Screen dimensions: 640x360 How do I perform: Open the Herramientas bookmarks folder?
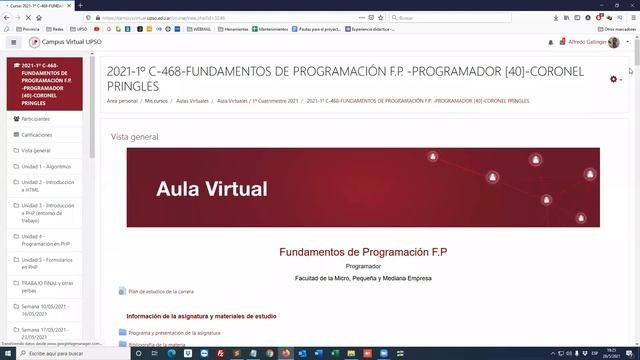click(x=233, y=29)
